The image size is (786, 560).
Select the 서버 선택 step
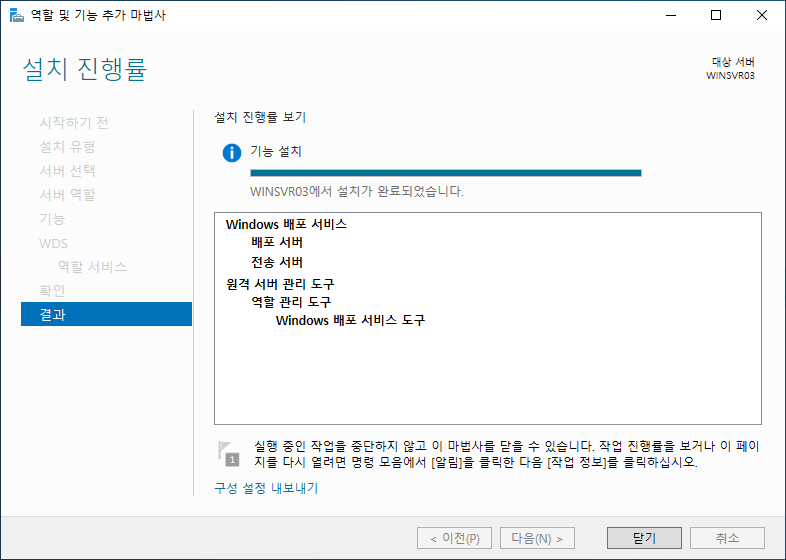point(68,171)
